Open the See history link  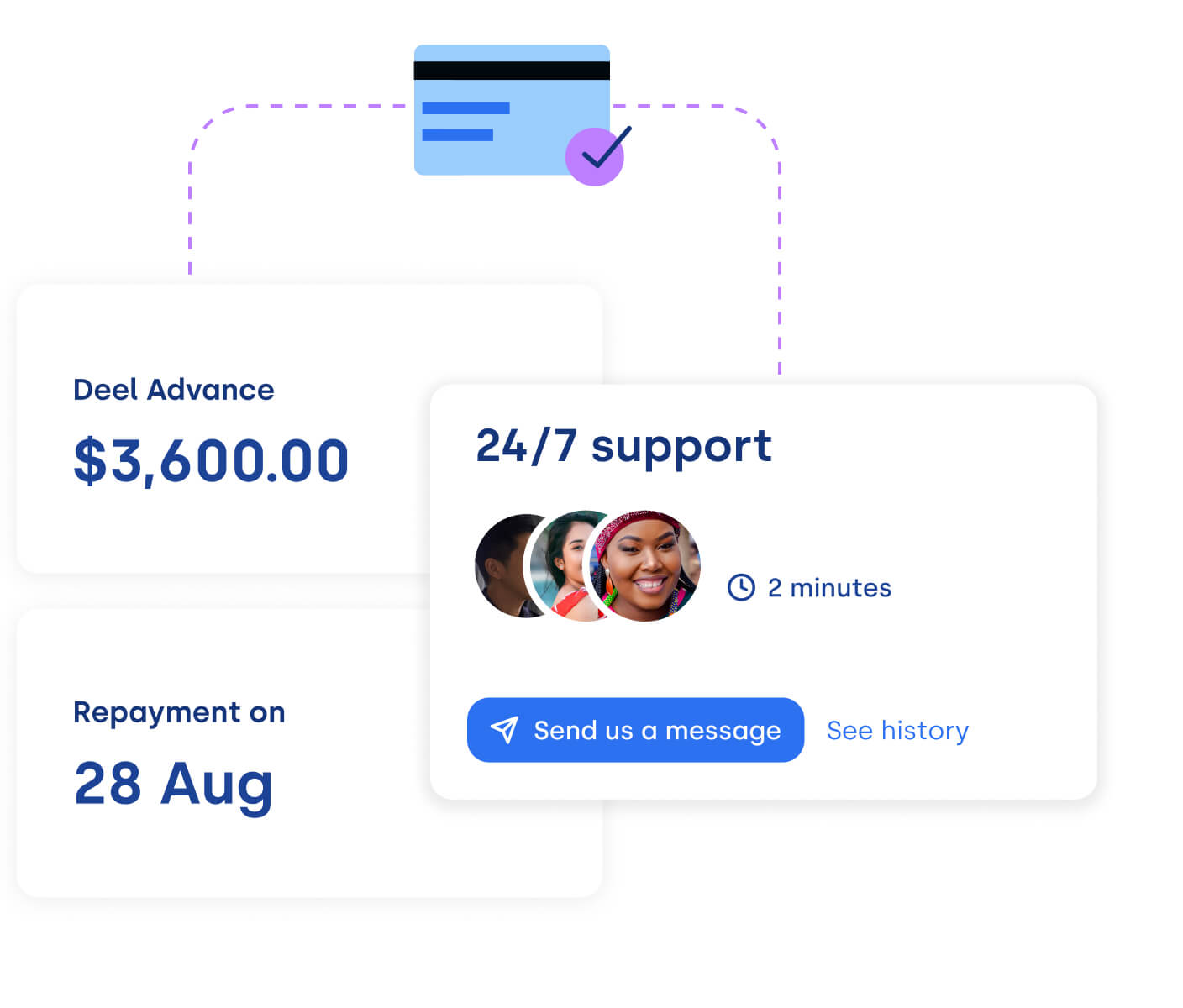point(897,731)
